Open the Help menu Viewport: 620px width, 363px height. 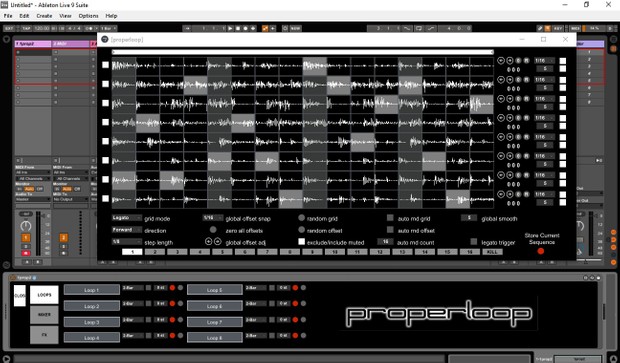pos(111,16)
